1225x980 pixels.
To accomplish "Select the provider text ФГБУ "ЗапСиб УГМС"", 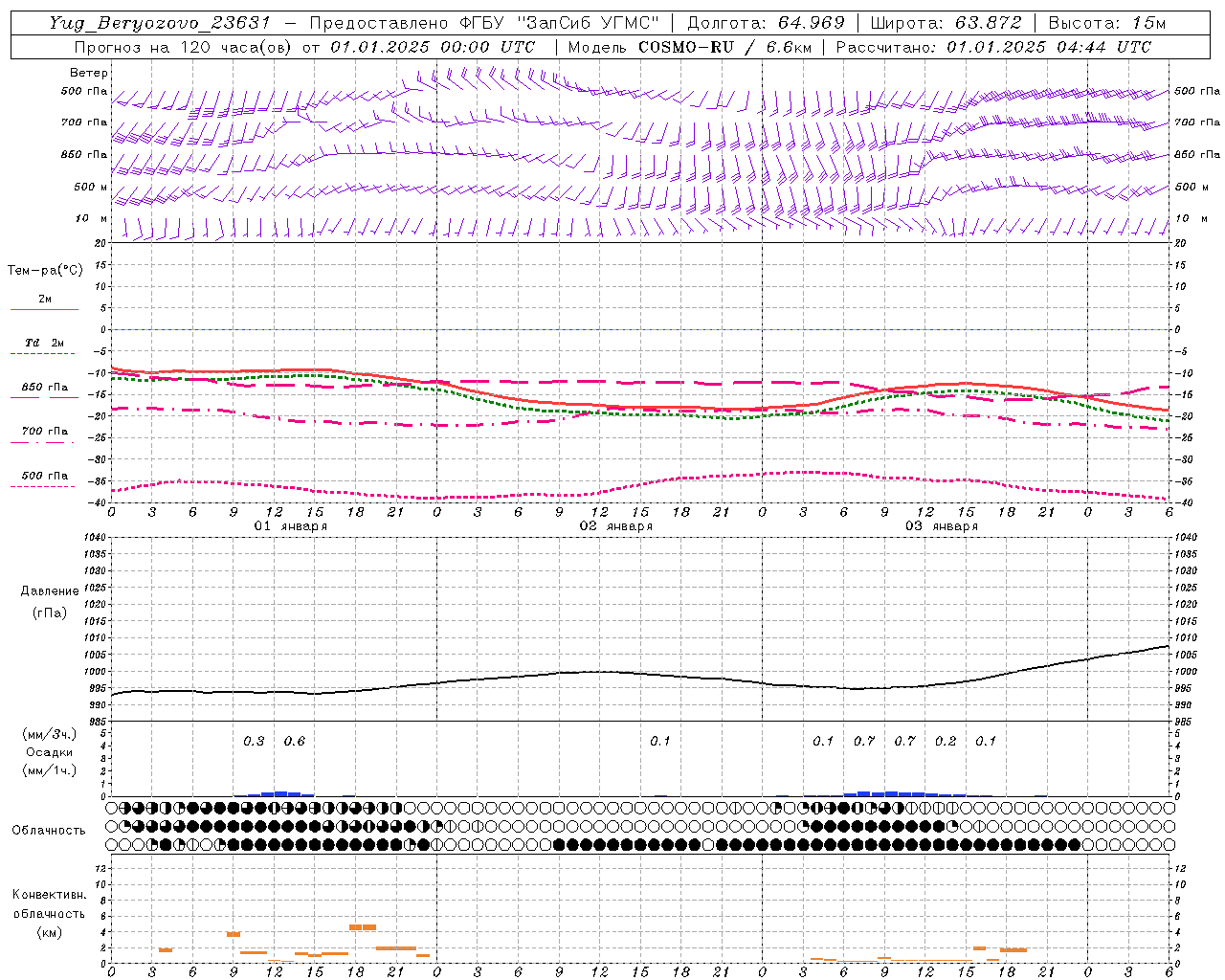I will click(x=559, y=23).
